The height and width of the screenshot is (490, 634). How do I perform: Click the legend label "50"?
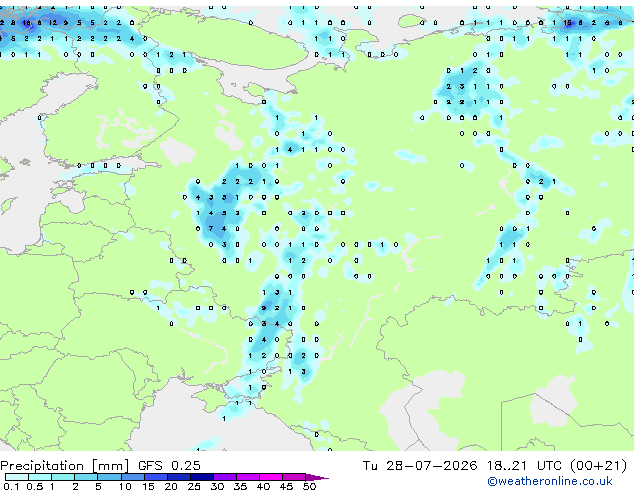click(309, 486)
